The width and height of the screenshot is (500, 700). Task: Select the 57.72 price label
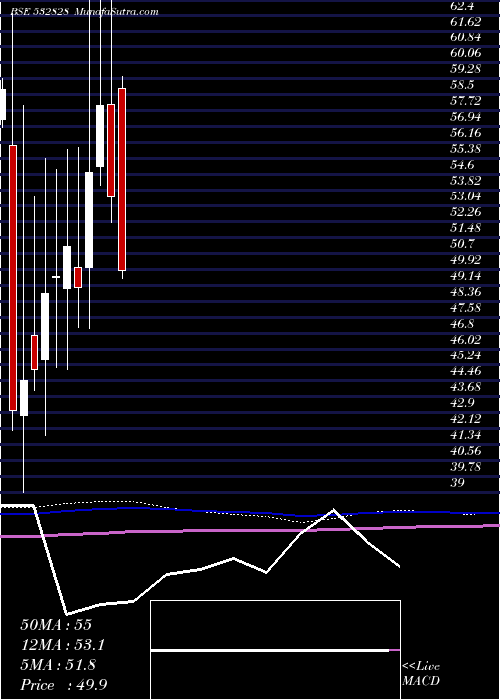point(465,101)
